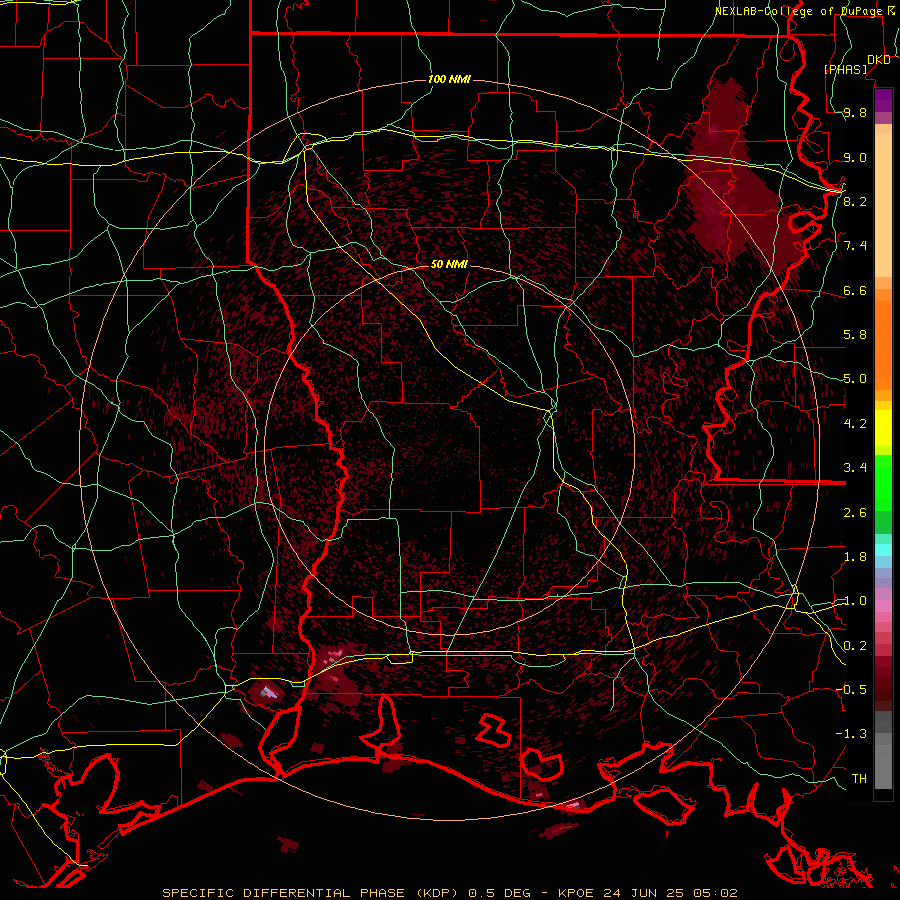The image size is (900, 900).
Task: Select the "[PHAS]" unit label above the scale
Action: (845, 69)
